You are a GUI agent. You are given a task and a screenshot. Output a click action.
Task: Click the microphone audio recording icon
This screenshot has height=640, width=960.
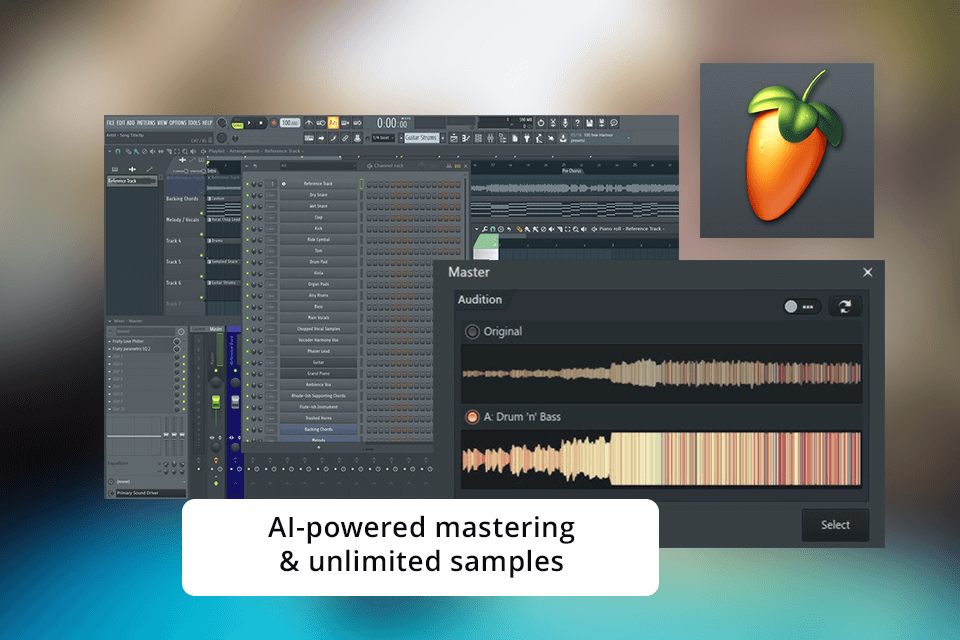565,122
